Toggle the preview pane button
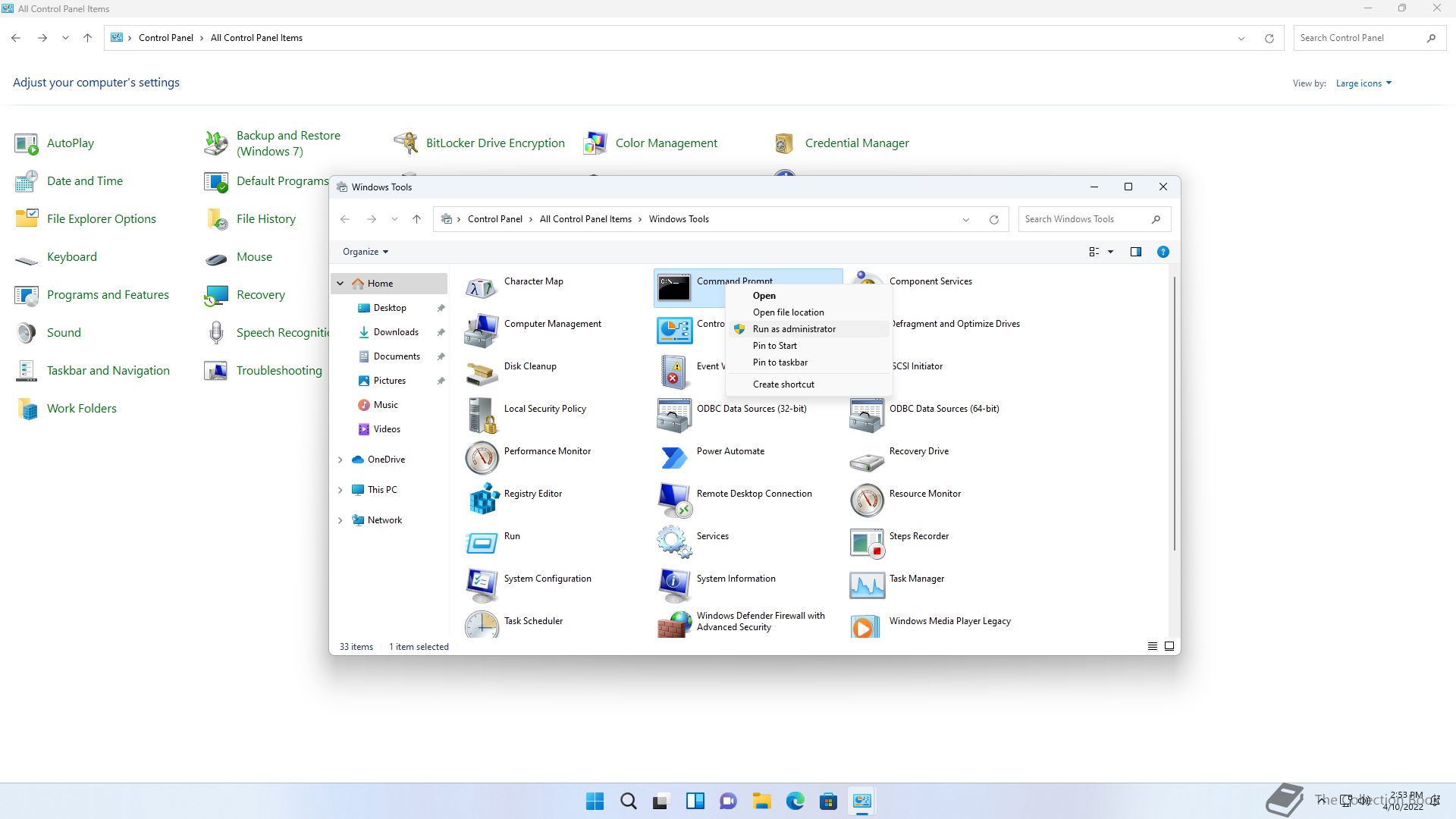 coord(1135,252)
